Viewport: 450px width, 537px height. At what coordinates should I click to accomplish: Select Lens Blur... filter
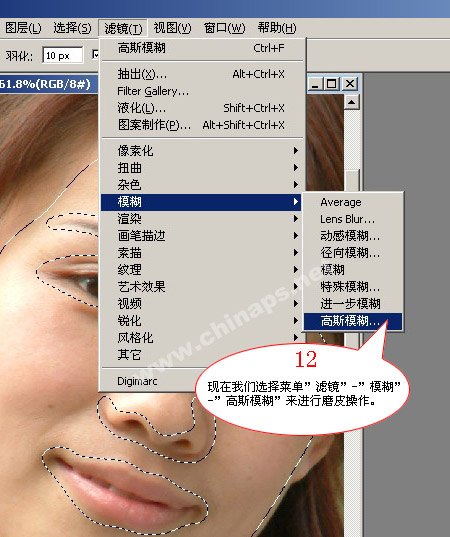(353, 219)
